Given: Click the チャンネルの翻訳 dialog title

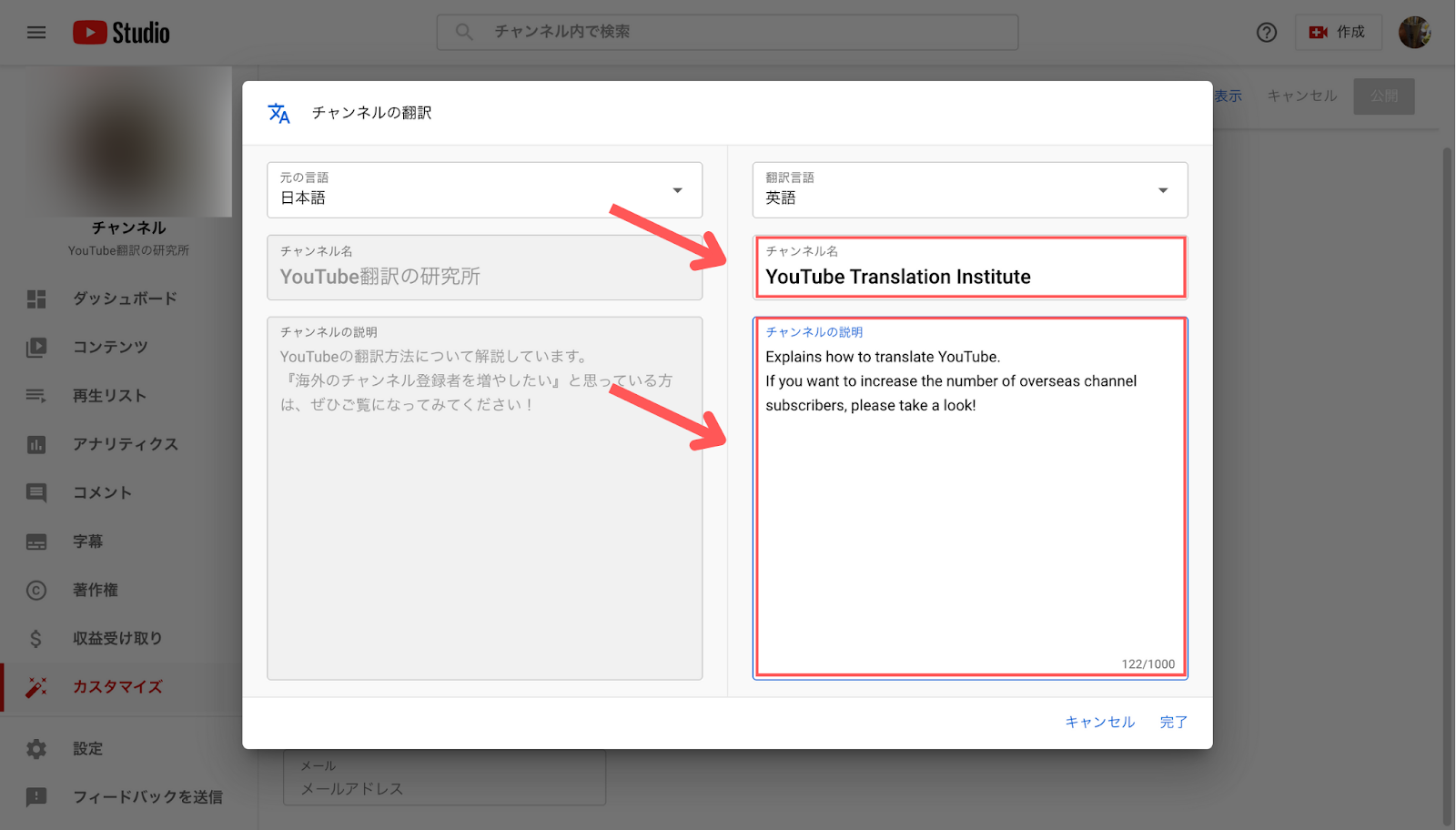Looking at the screenshot, I should [371, 113].
